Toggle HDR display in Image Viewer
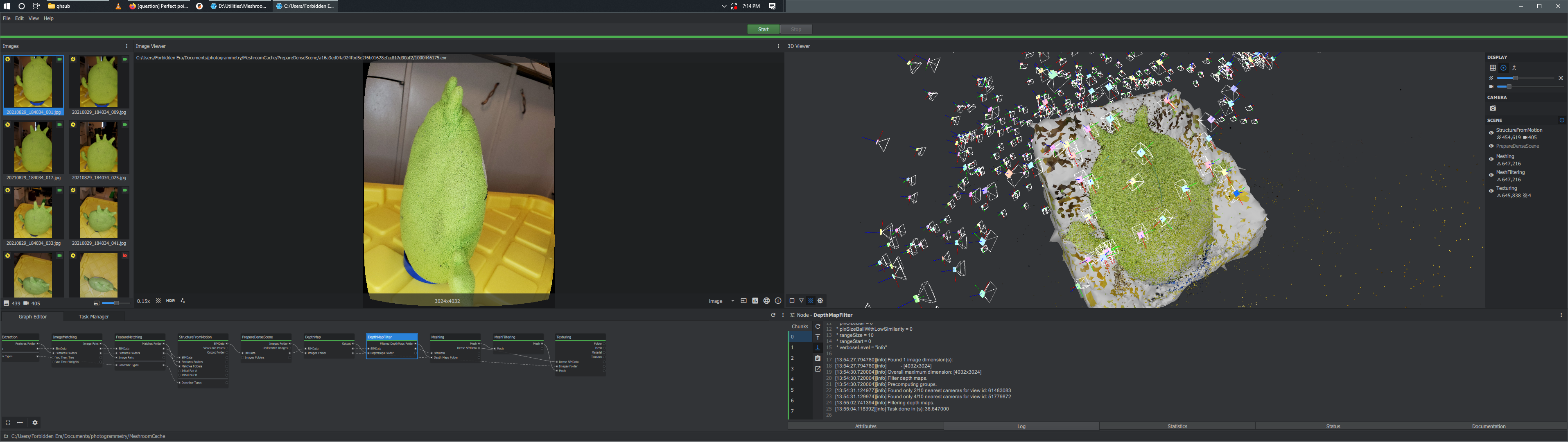Screen dimensions: 1568x442 170,301
